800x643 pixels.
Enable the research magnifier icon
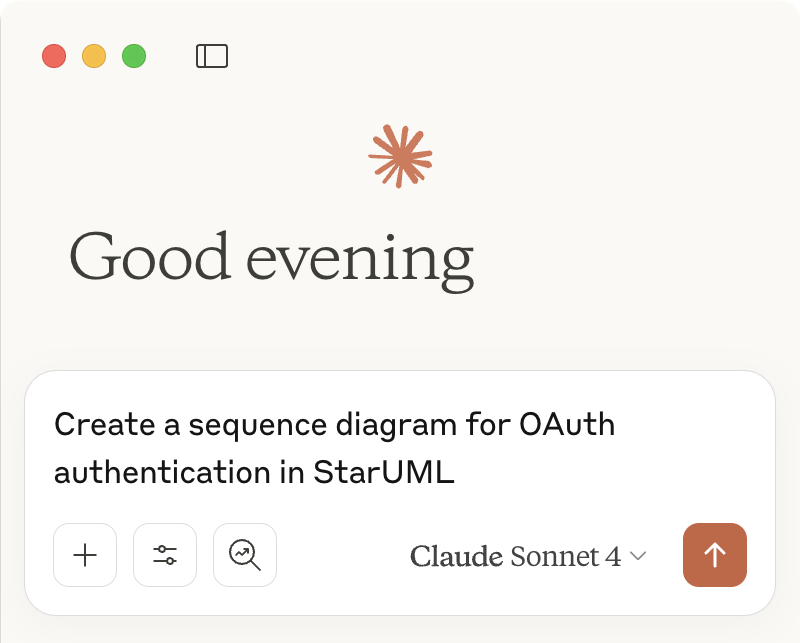245,554
